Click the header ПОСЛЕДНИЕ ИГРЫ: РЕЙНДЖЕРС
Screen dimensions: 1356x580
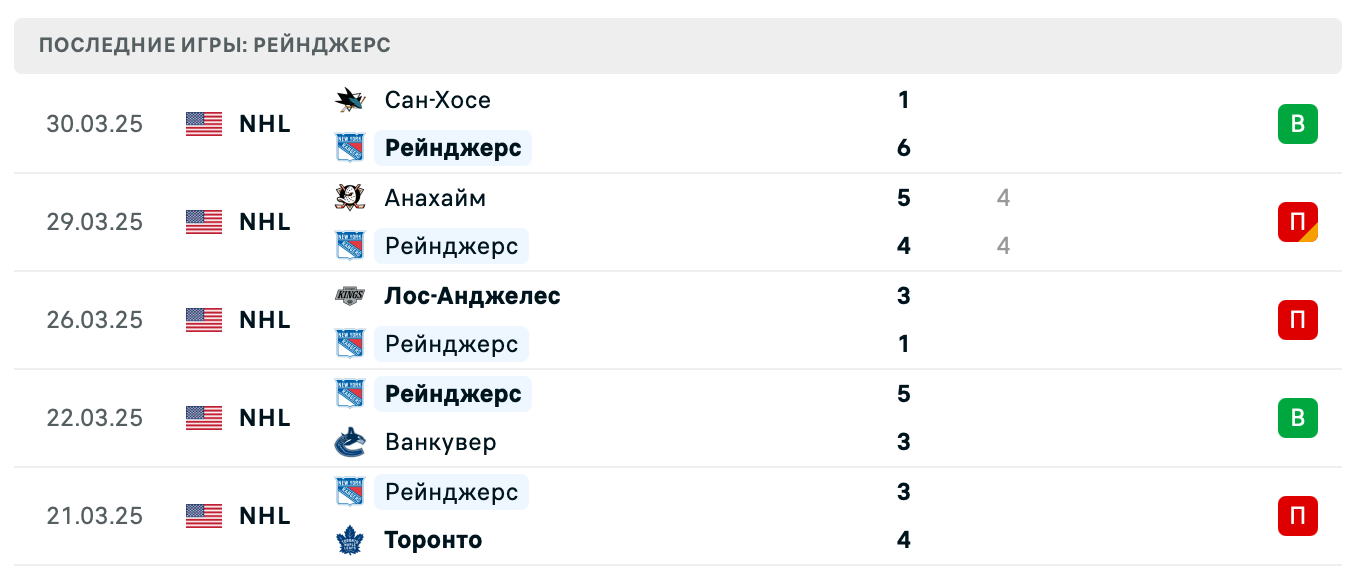click(x=214, y=45)
